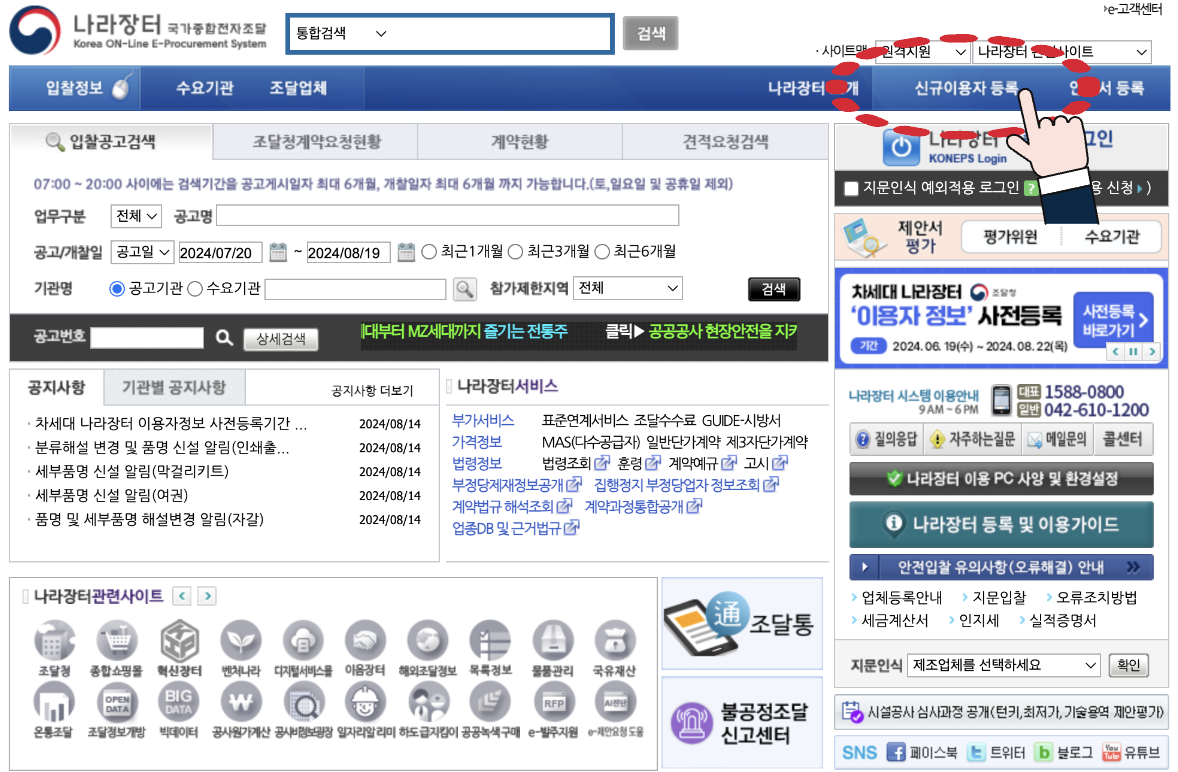1178x772 pixels.
Task: Click the magnifier icon next to 공고번호
Action: (x=224, y=338)
